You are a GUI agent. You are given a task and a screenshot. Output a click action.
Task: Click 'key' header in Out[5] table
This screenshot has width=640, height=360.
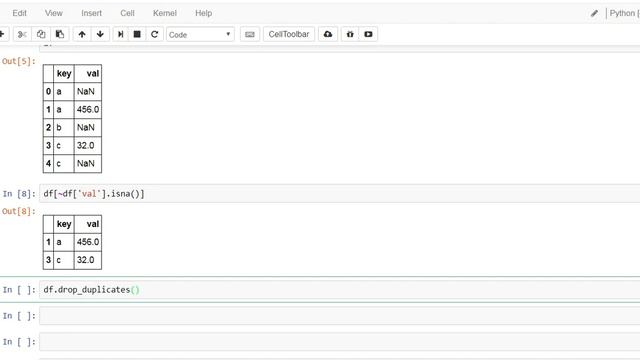[64, 73]
